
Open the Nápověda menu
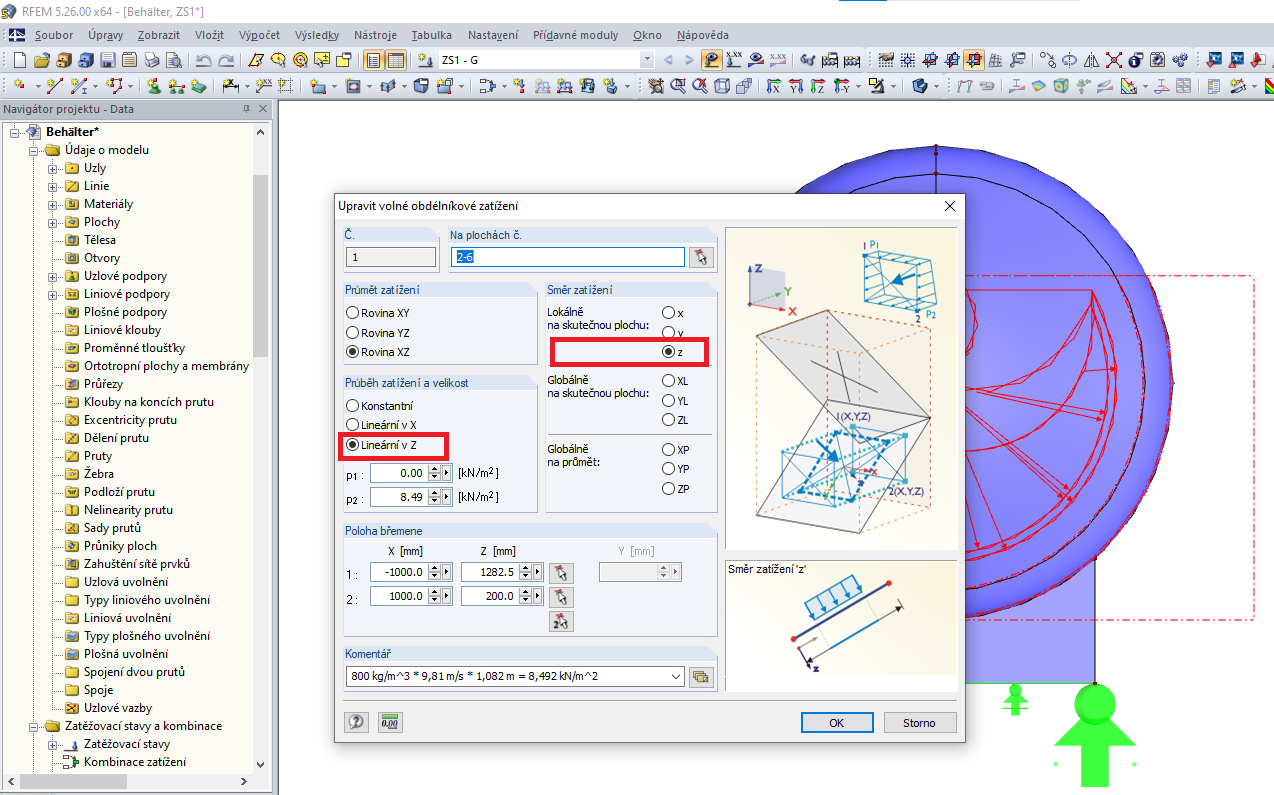point(703,35)
